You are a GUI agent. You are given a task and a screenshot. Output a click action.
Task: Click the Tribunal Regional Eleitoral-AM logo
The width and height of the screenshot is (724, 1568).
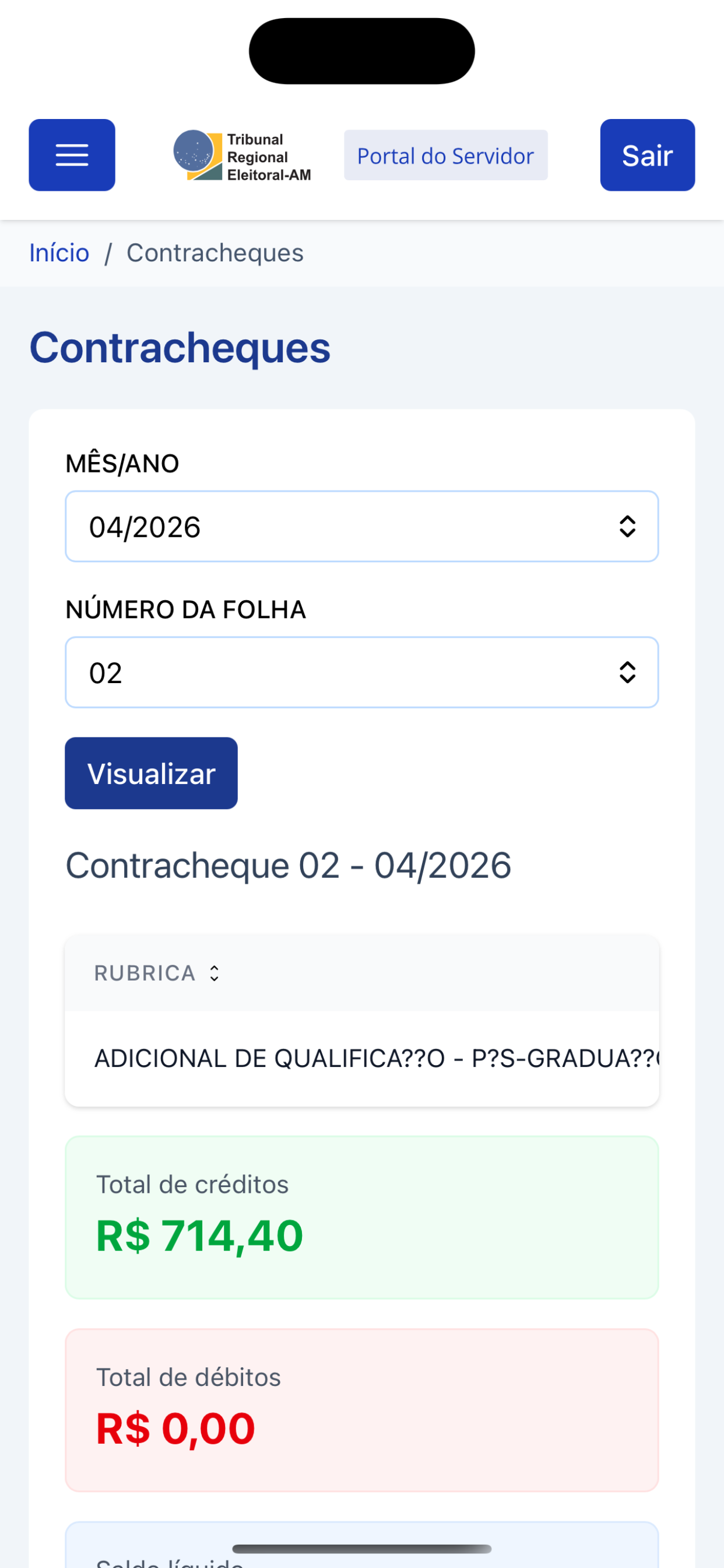pyautogui.click(x=242, y=157)
